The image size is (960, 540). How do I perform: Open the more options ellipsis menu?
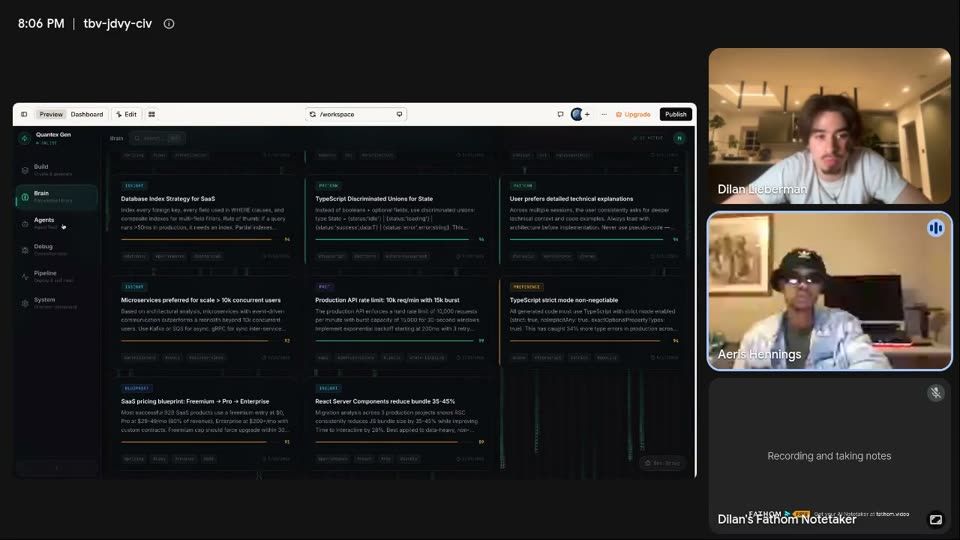point(604,114)
